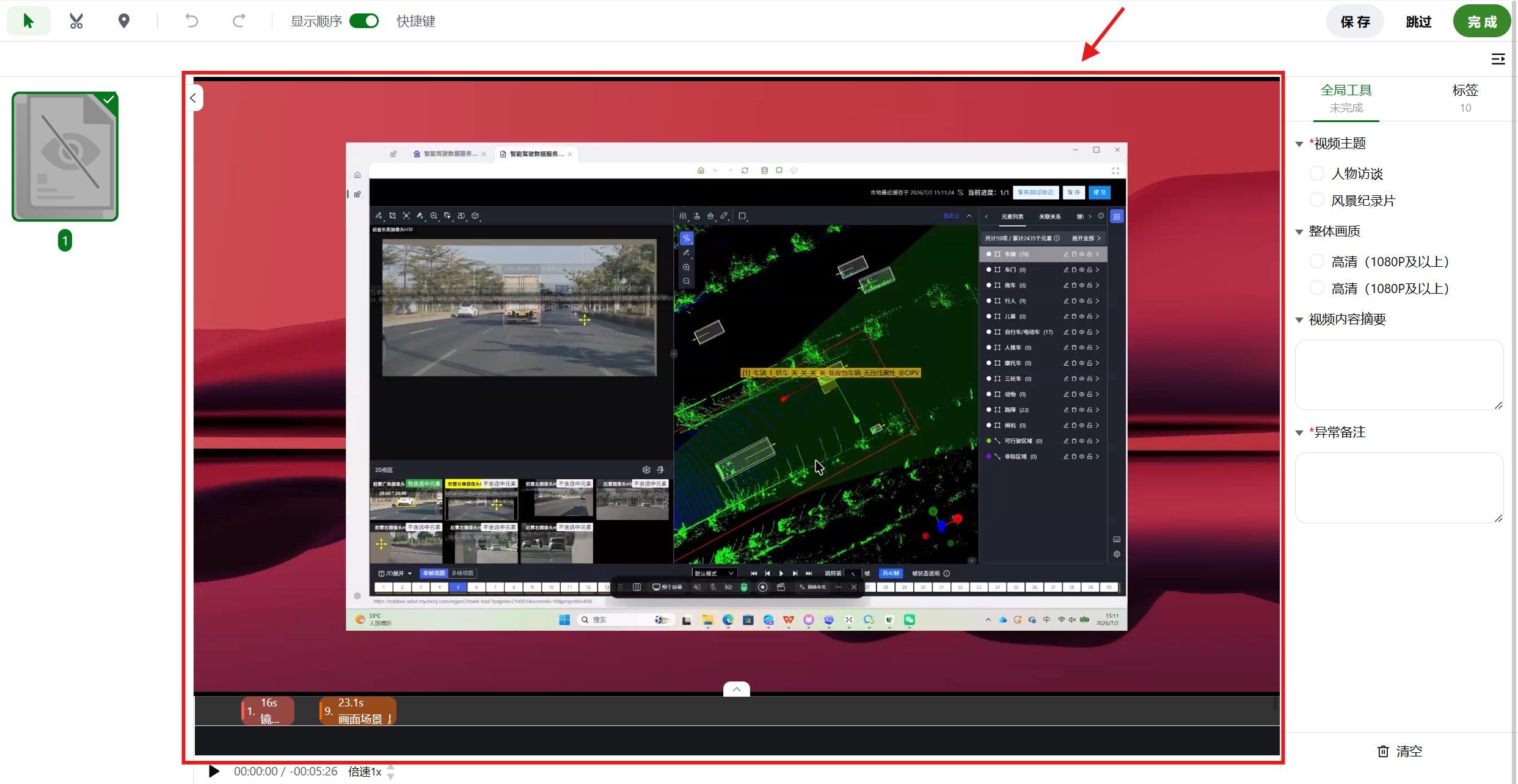Click the 清空 clear button

click(1400, 752)
